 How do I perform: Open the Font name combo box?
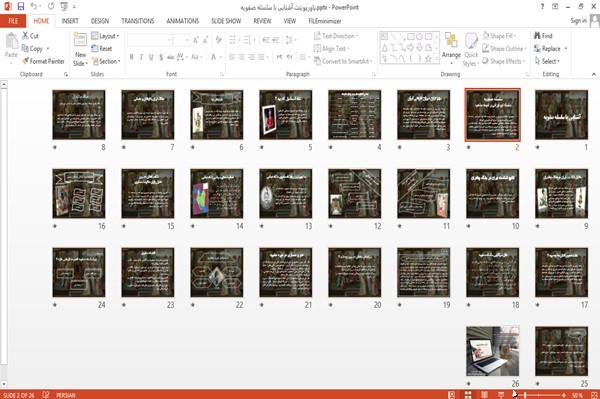pyautogui.click(x=150, y=40)
